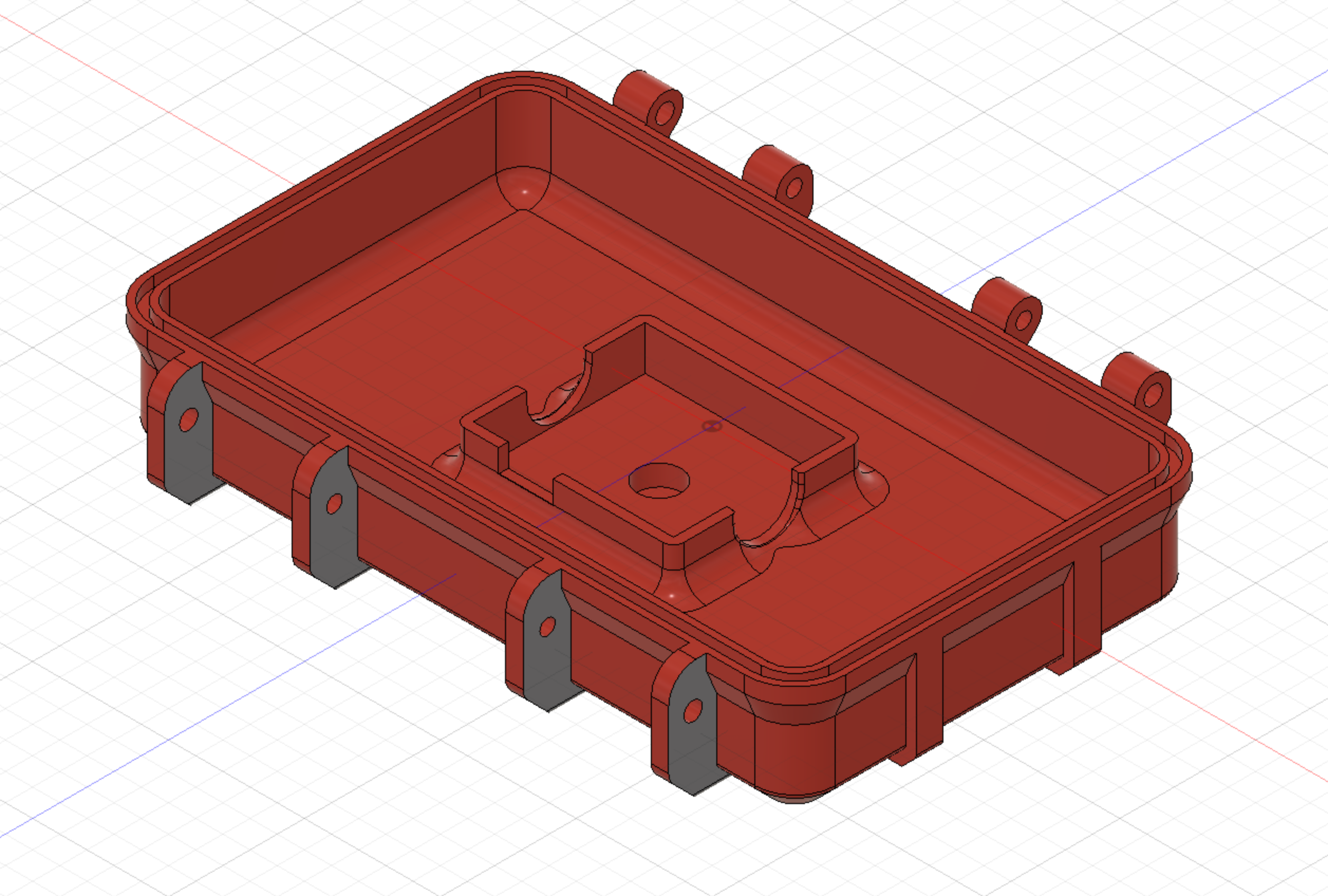Select the circular hole in the tray floor

click(x=659, y=481)
